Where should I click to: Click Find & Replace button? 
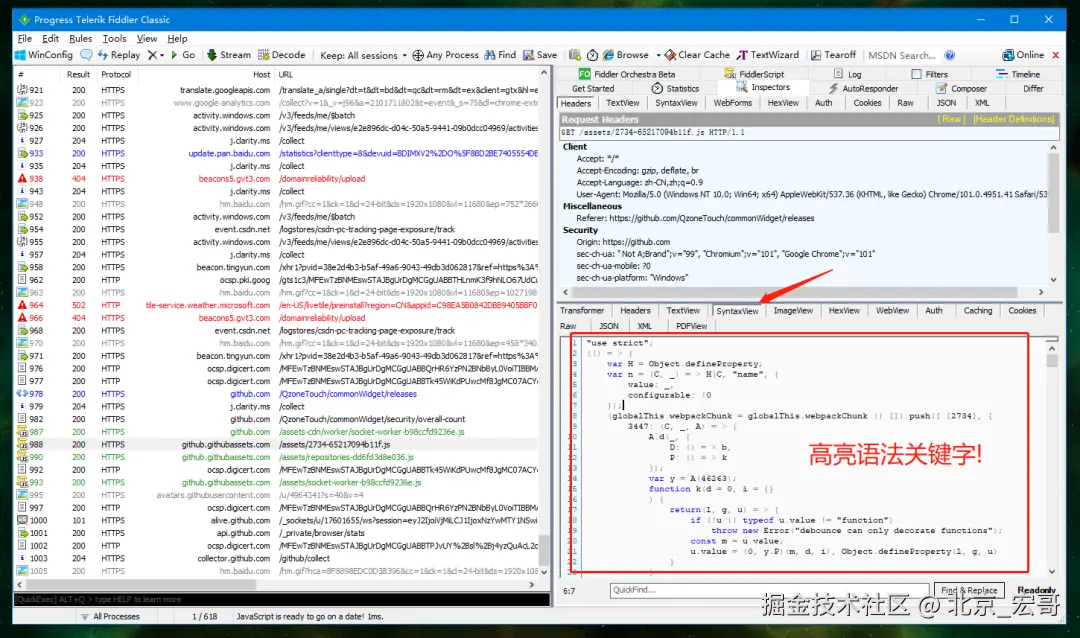tap(969, 590)
